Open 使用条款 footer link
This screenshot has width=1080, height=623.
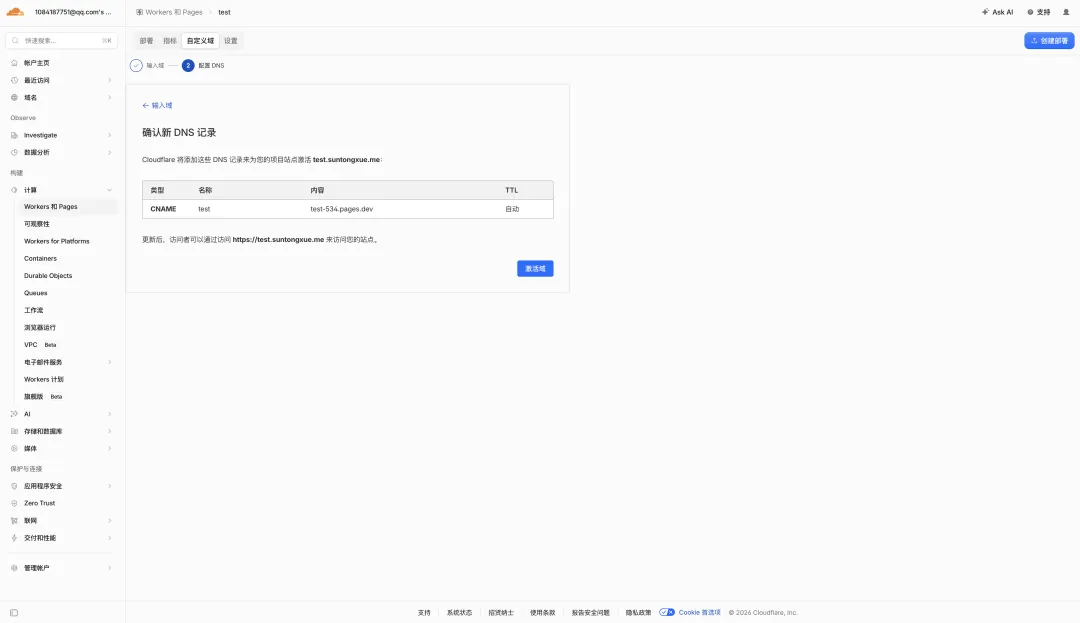[x=542, y=613]
